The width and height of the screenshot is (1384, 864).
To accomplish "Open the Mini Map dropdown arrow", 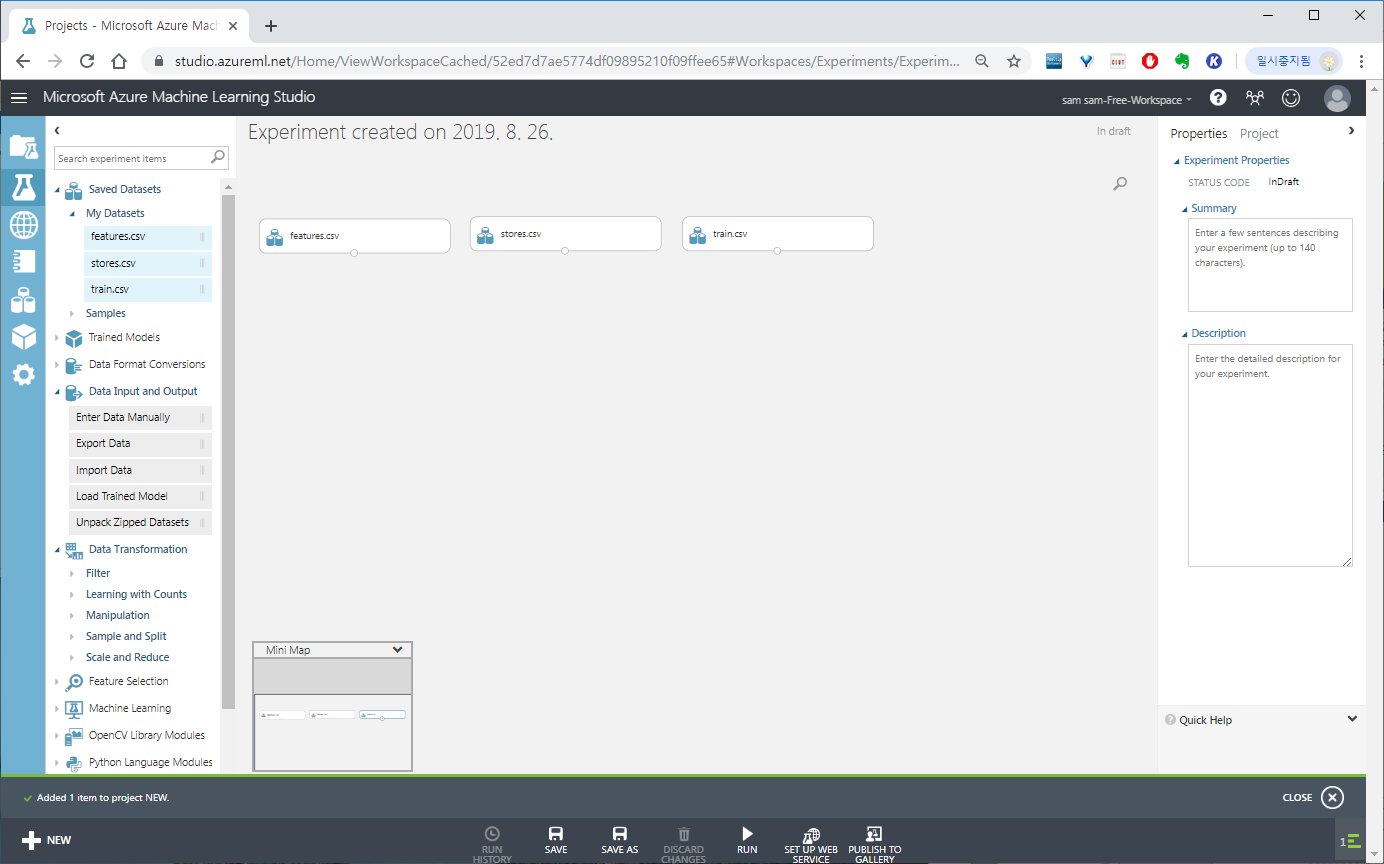I will point(398,650).
